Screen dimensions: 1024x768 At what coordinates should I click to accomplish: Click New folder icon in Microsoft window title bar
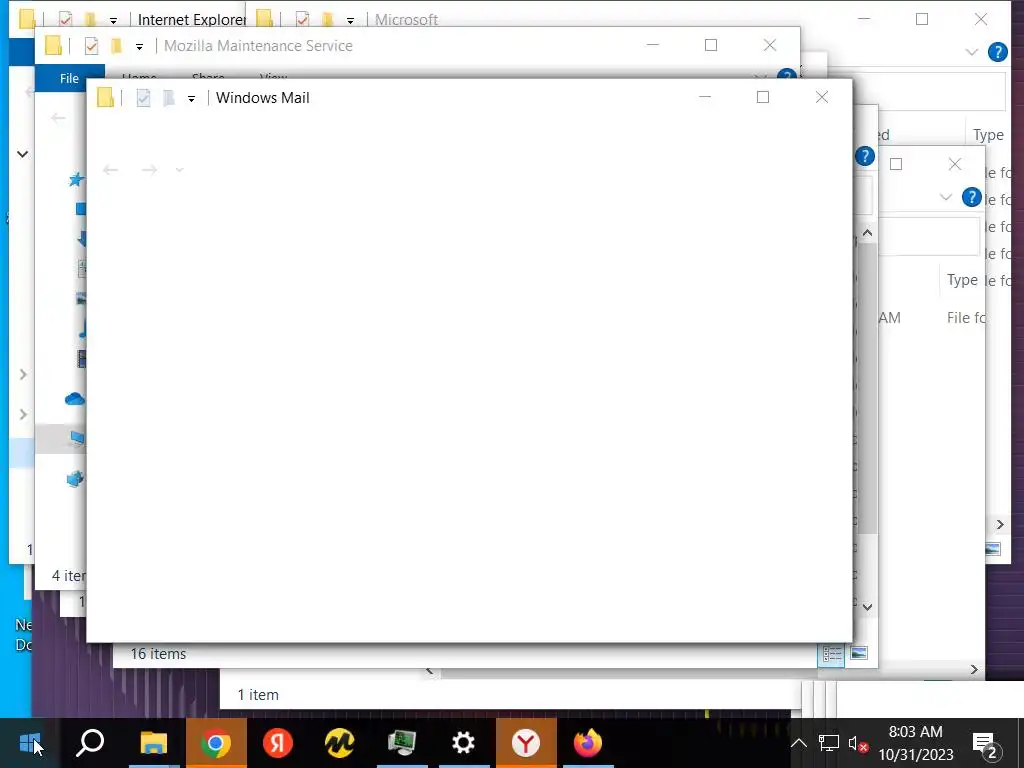pyautogui.click(x=328, y=20)
